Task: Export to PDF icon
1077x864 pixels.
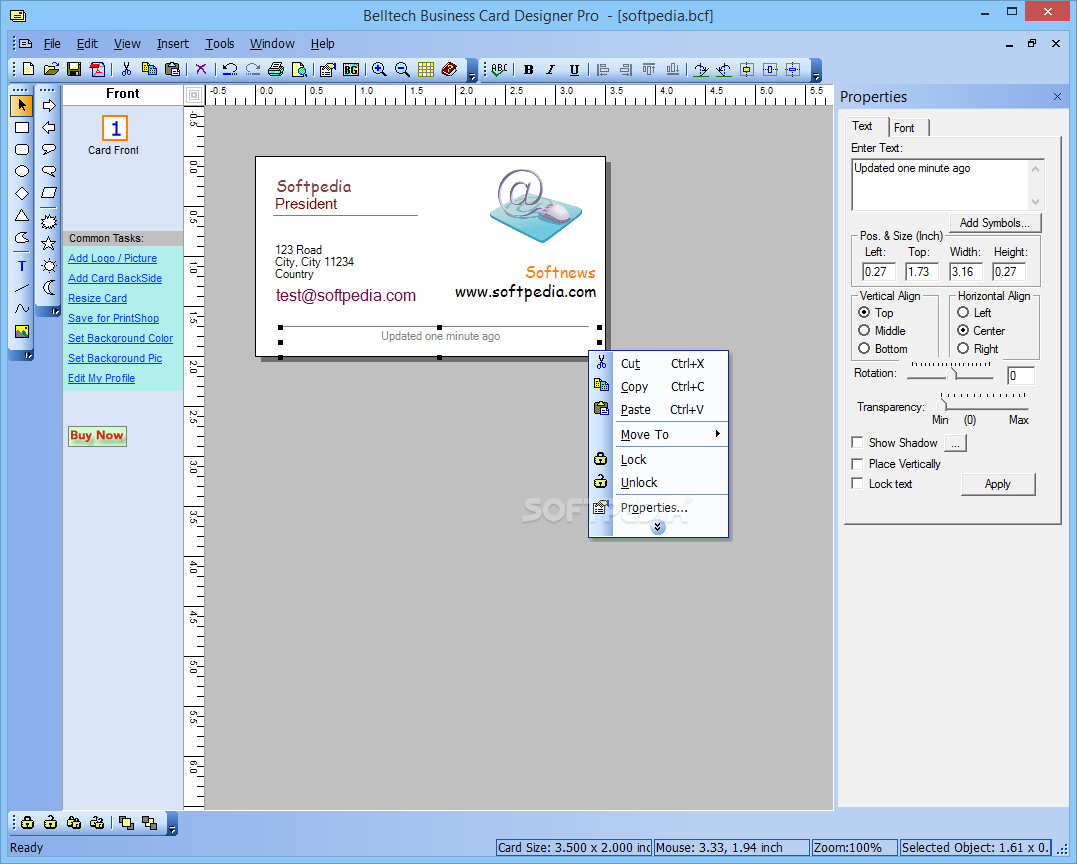Action: coord(98,69)
